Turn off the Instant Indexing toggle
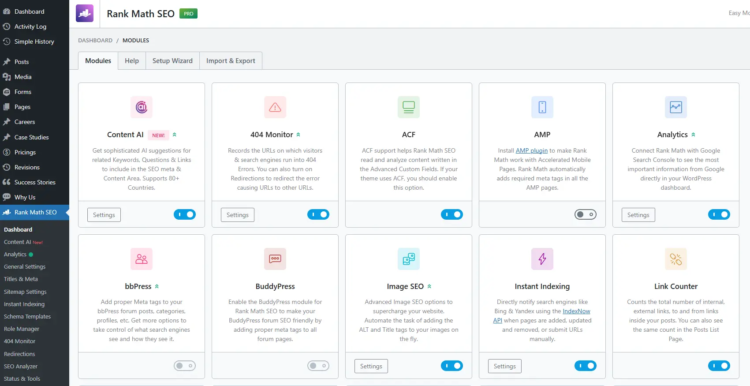The image size is (750, 386). [x=585, y=366]
